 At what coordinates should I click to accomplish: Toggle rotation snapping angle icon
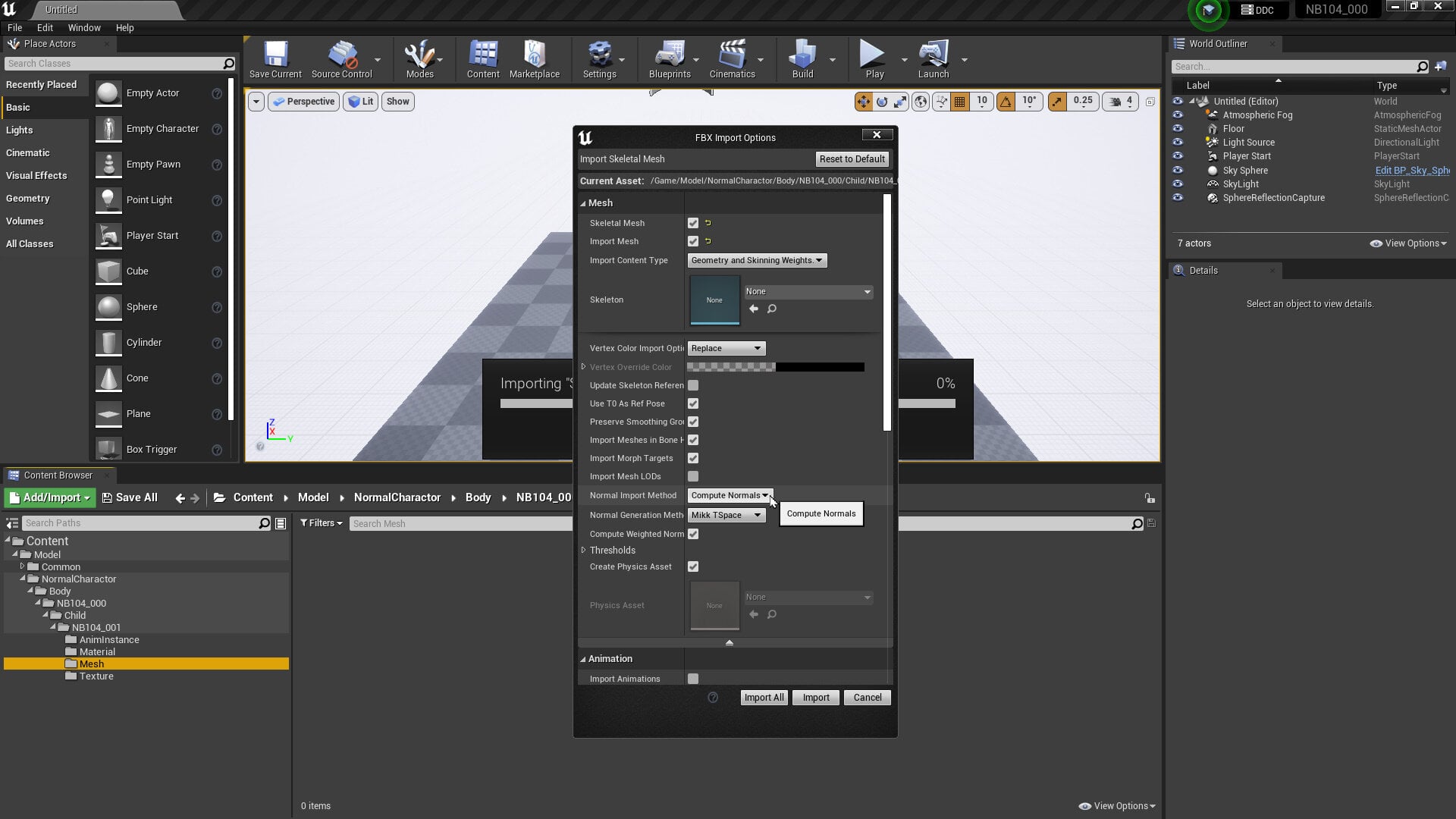(1006, 102)
